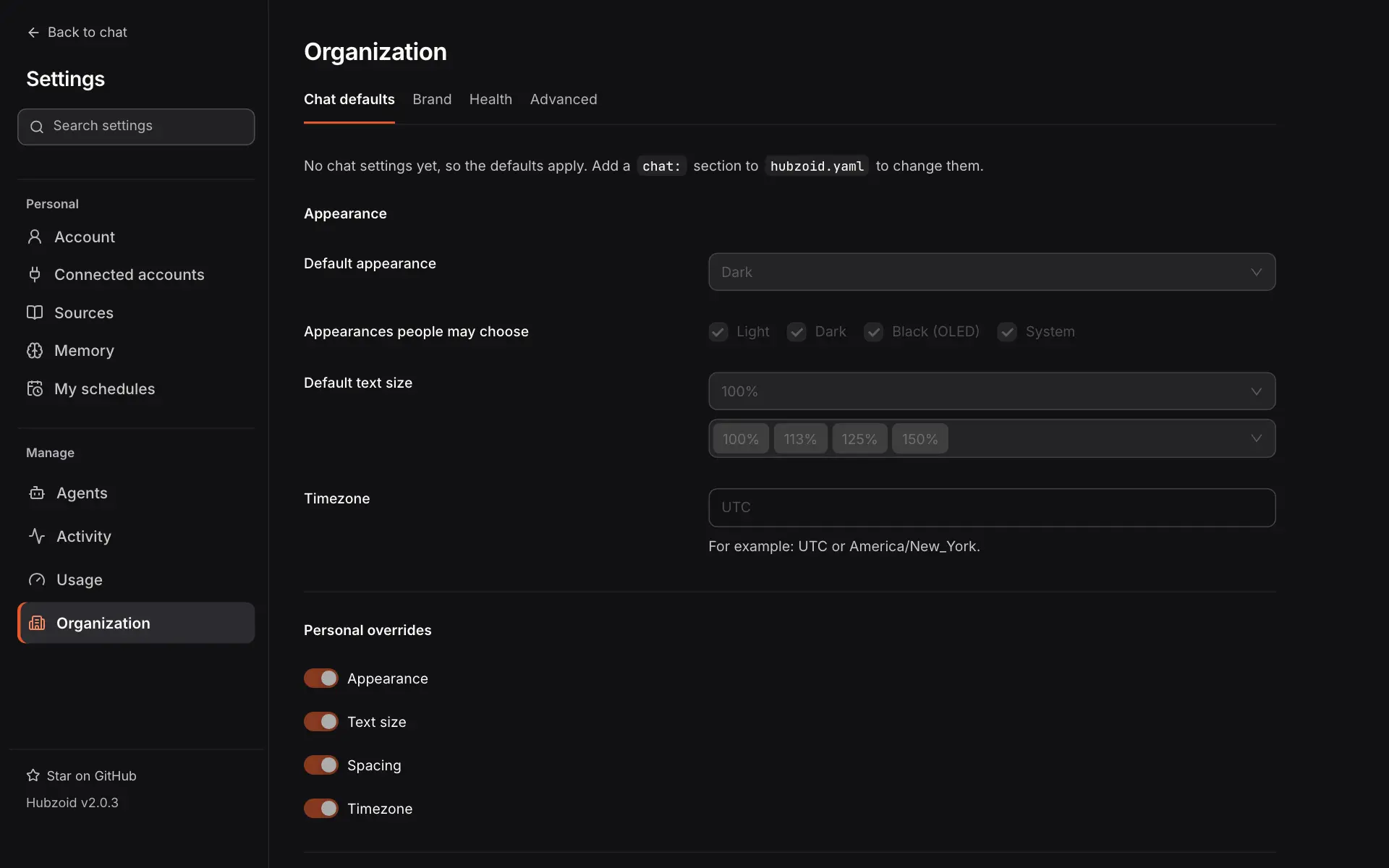Click the Search settings field
This screenshot has width=1389, height=868.
click(x=136, y=127)
